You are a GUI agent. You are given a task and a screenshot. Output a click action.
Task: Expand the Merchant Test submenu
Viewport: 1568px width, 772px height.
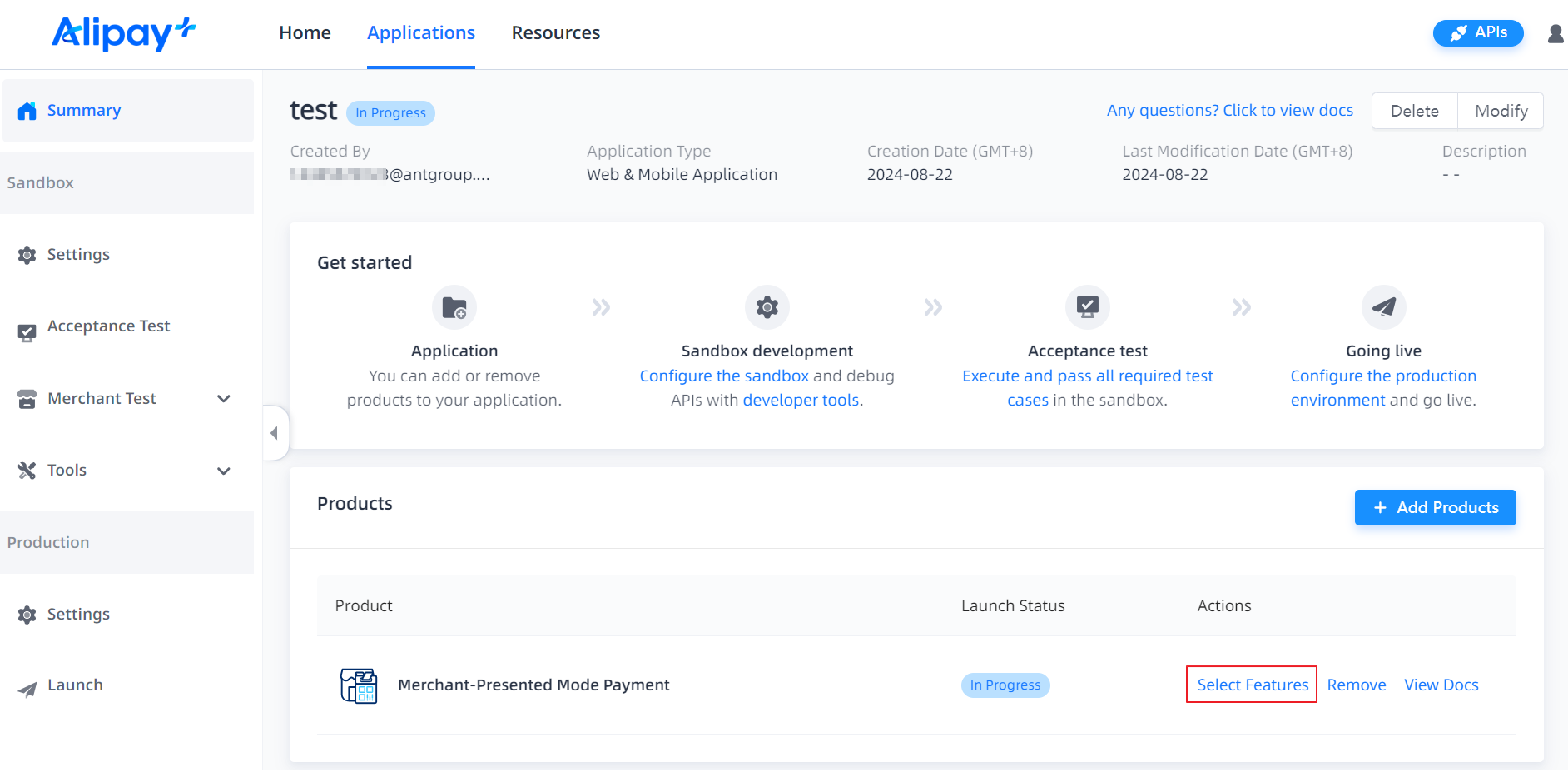(x=223, y=399)
